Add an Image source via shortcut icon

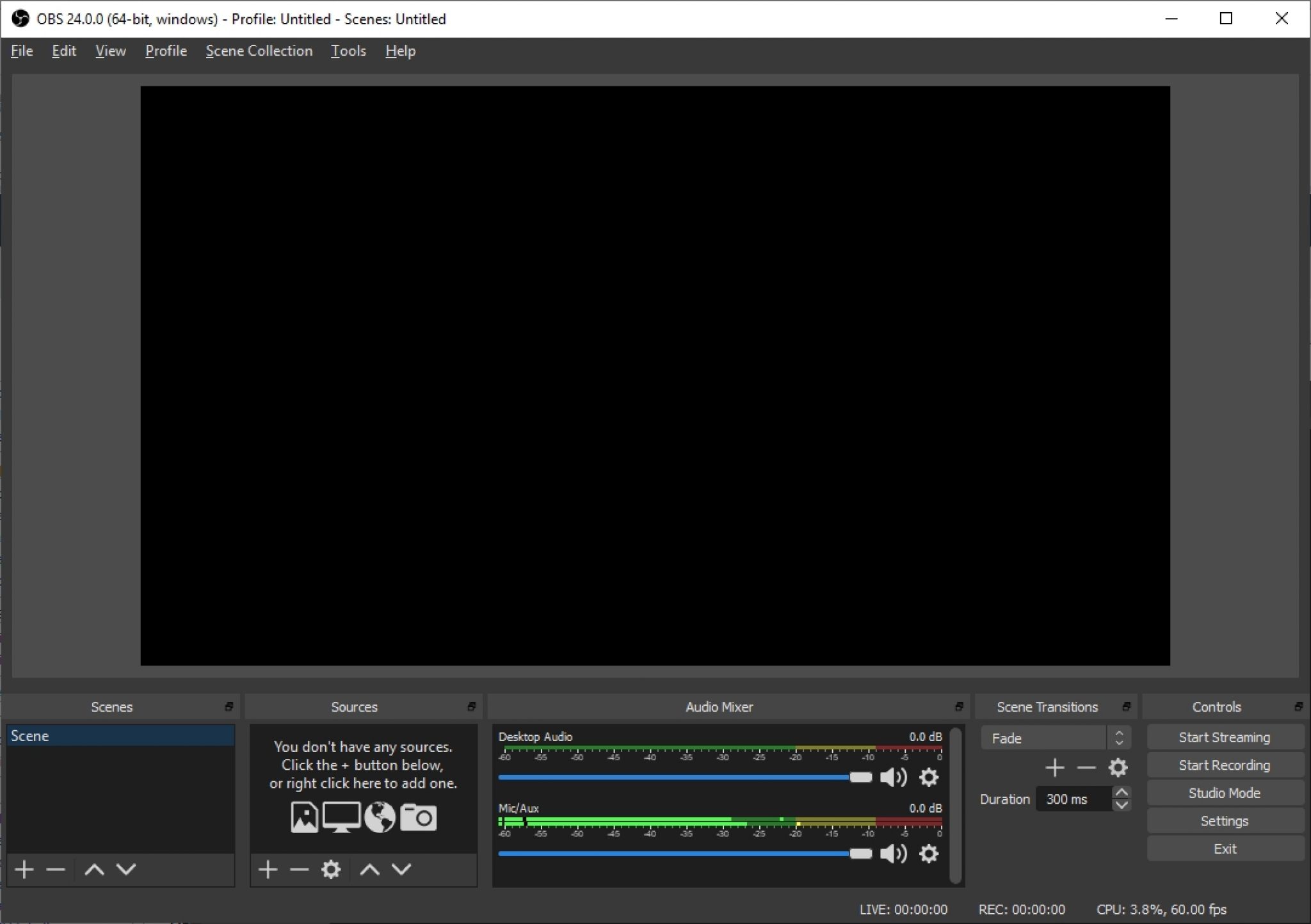click(x=304, y=816)
